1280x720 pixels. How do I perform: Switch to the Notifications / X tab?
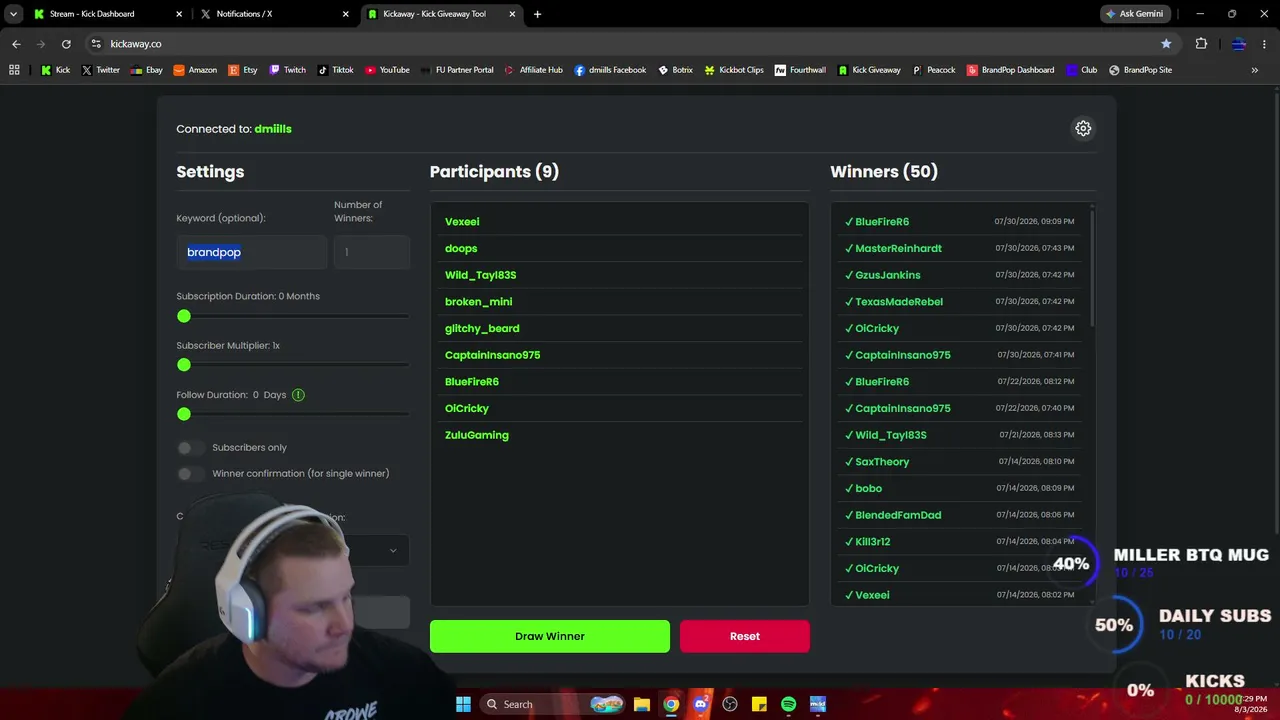[275, 14]
